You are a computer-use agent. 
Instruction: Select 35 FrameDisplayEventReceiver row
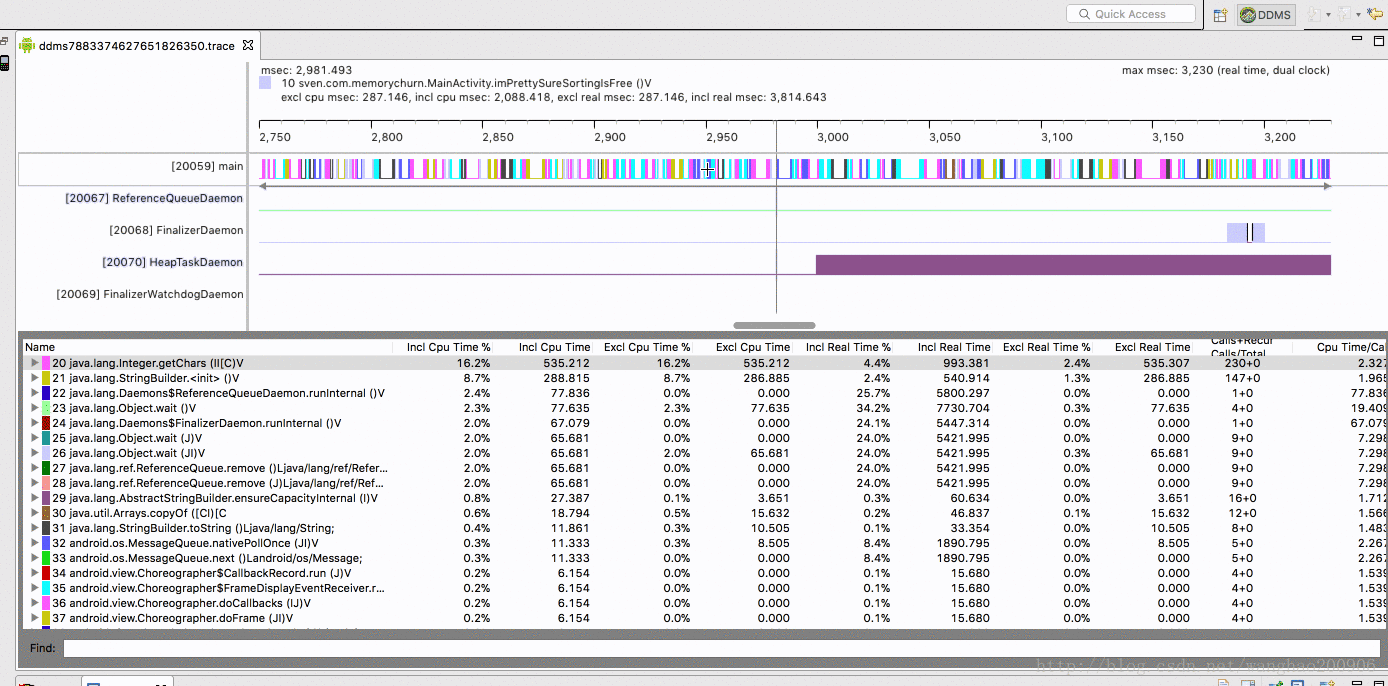[704, 588]
